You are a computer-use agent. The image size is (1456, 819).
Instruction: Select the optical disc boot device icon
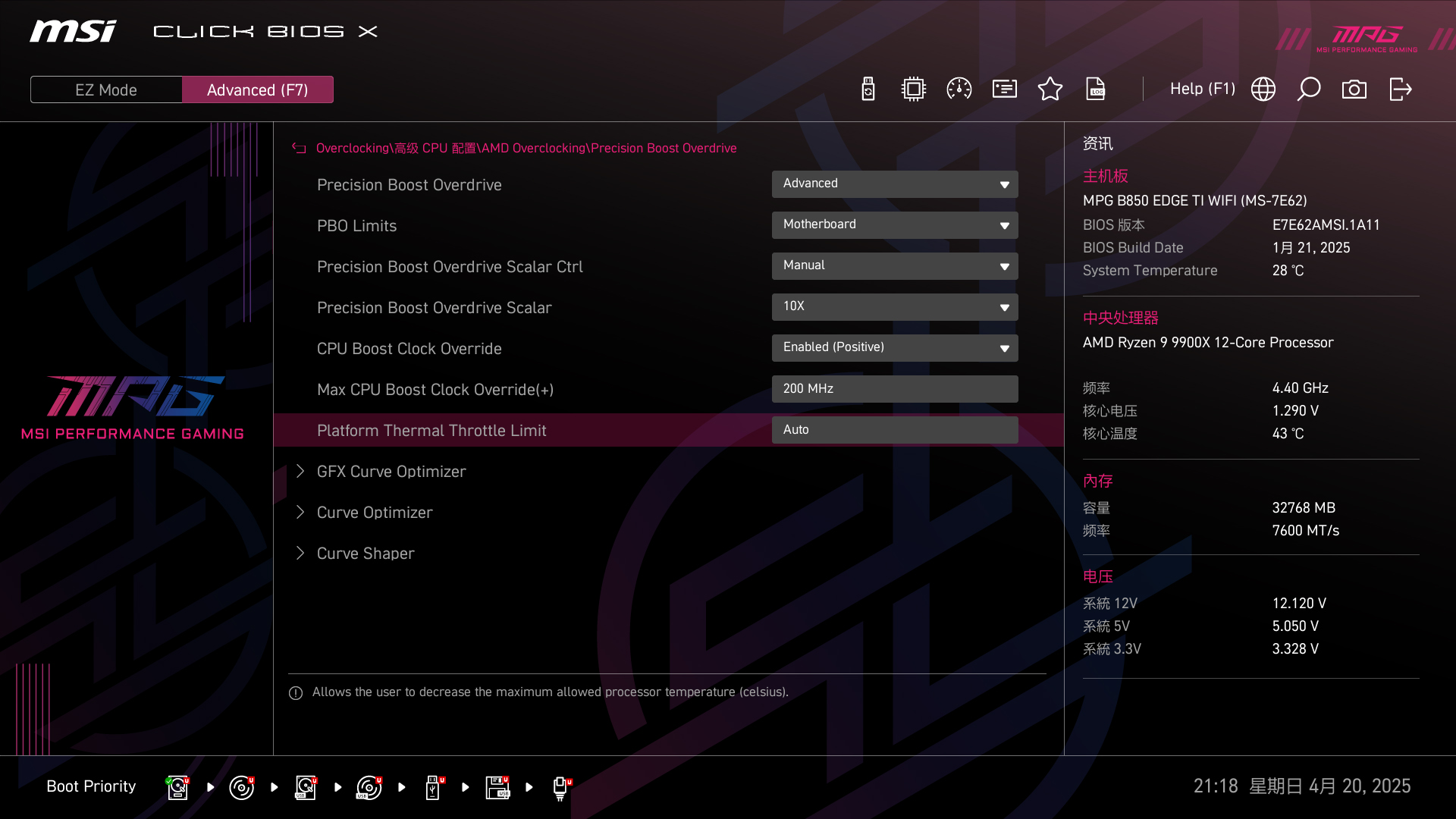(x=242, y=787)
